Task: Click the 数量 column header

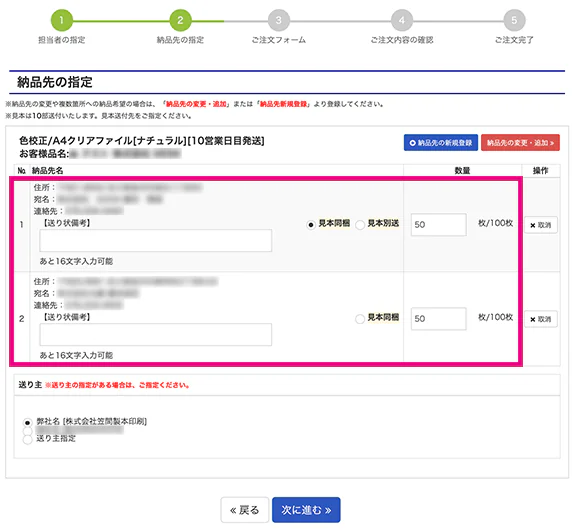Action: (462, 170)
